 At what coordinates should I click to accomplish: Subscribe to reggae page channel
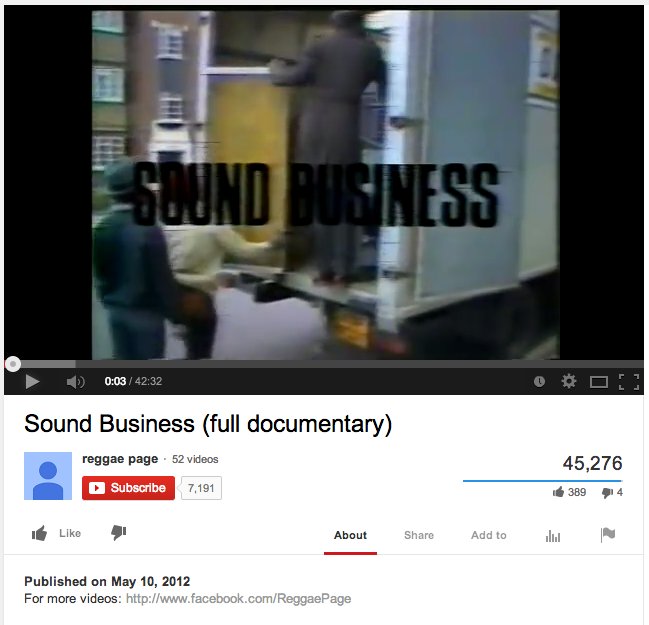pos(128,488)
